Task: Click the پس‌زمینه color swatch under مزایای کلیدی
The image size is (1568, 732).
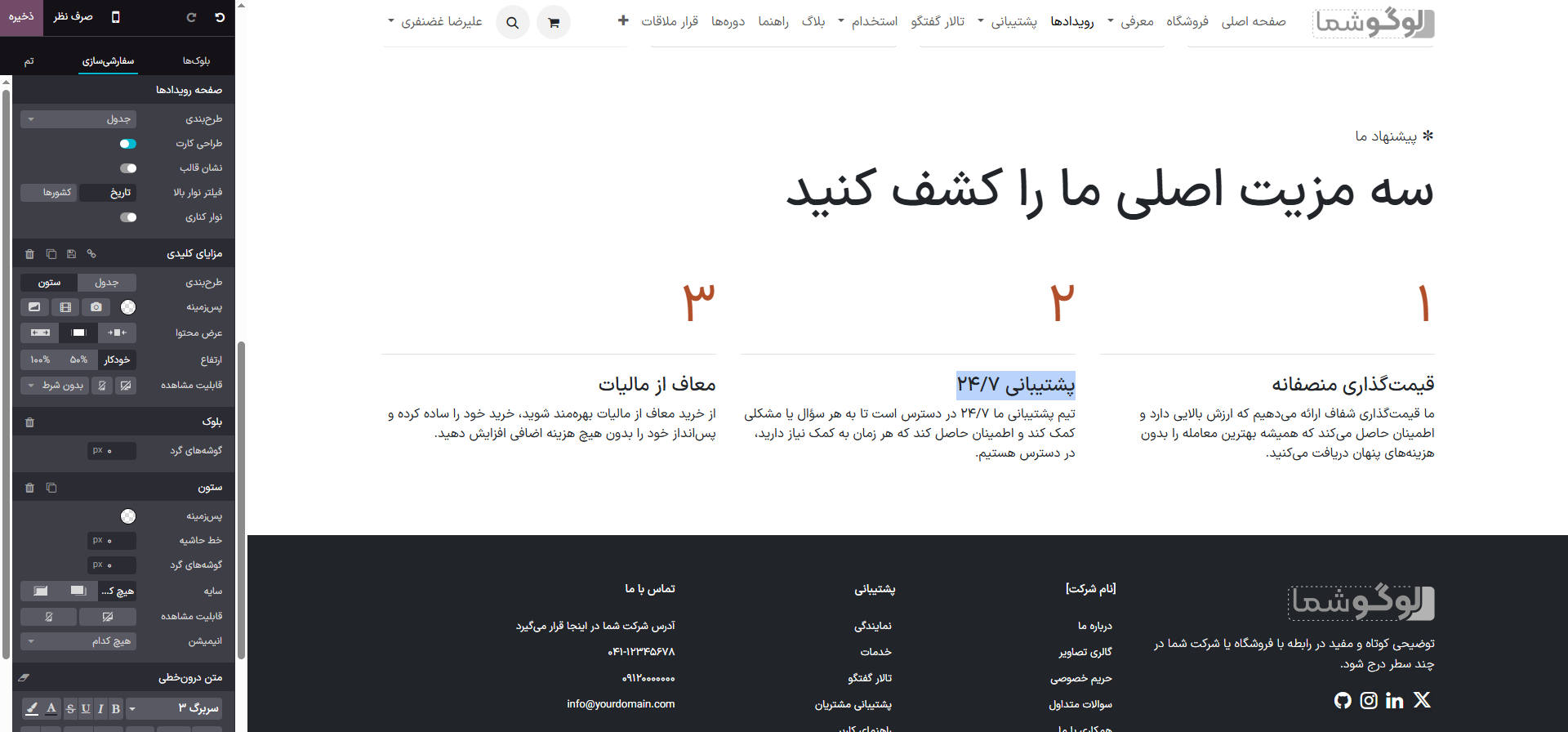Action: 128,307
